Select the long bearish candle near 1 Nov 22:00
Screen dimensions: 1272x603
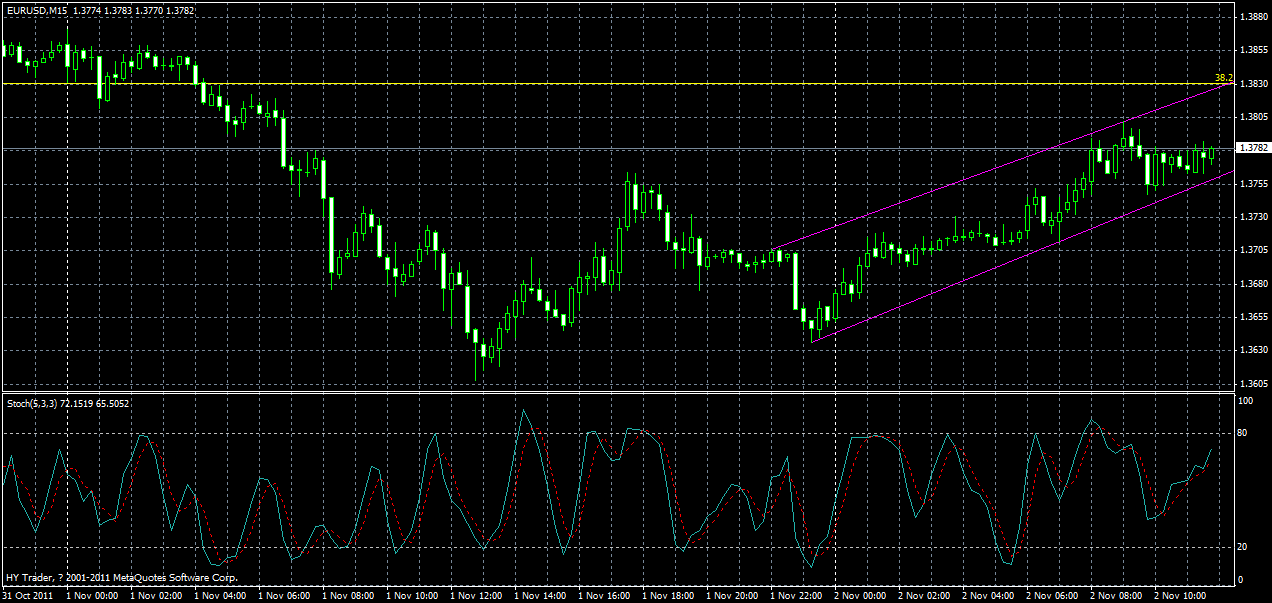point(795,280)
